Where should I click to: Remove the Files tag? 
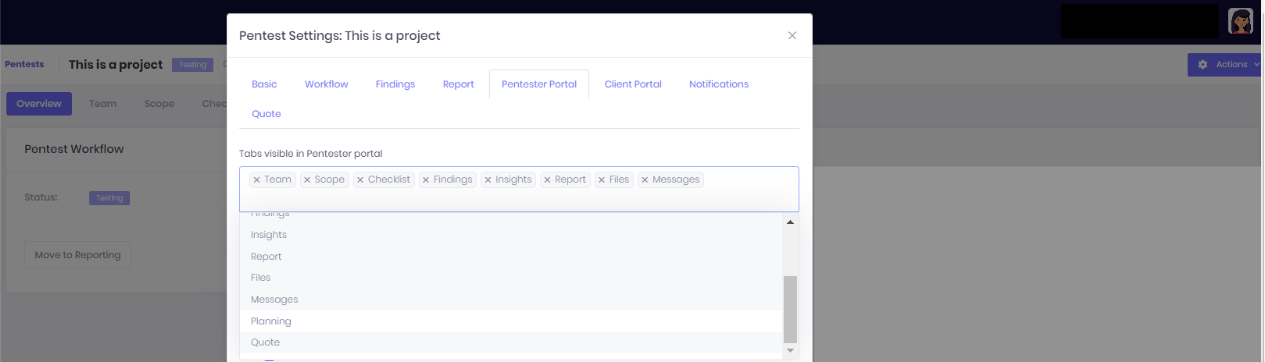[601, 180]
